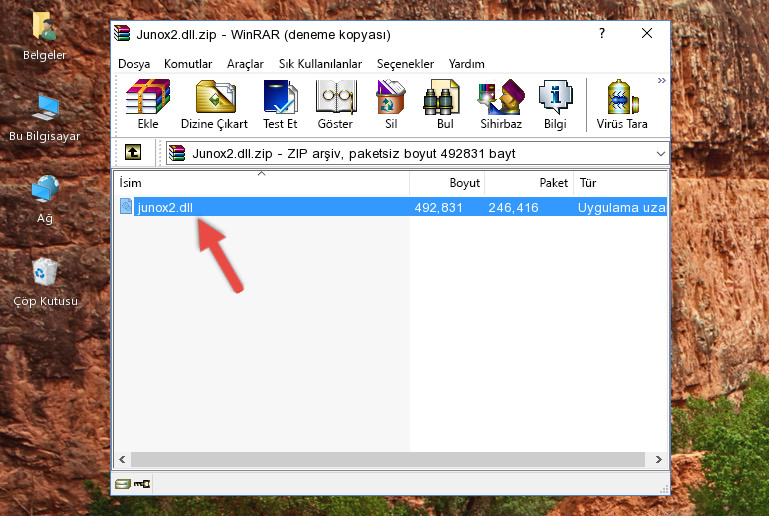Sort files by İsim column
Image resolution: width=769 pixels, height=516 pixels.
click(262, 183)
